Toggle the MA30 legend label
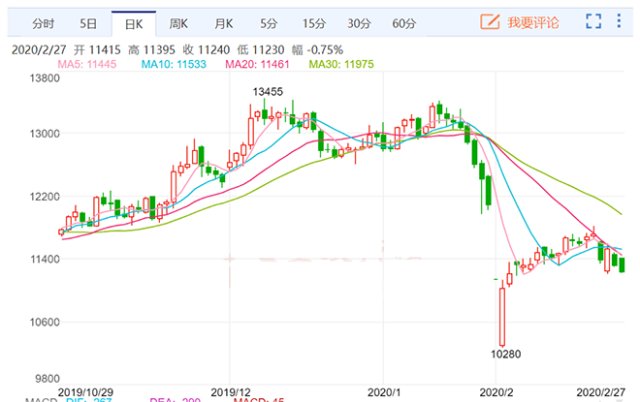The width and height of the screenshot is (640, 402). coord(341,64)
